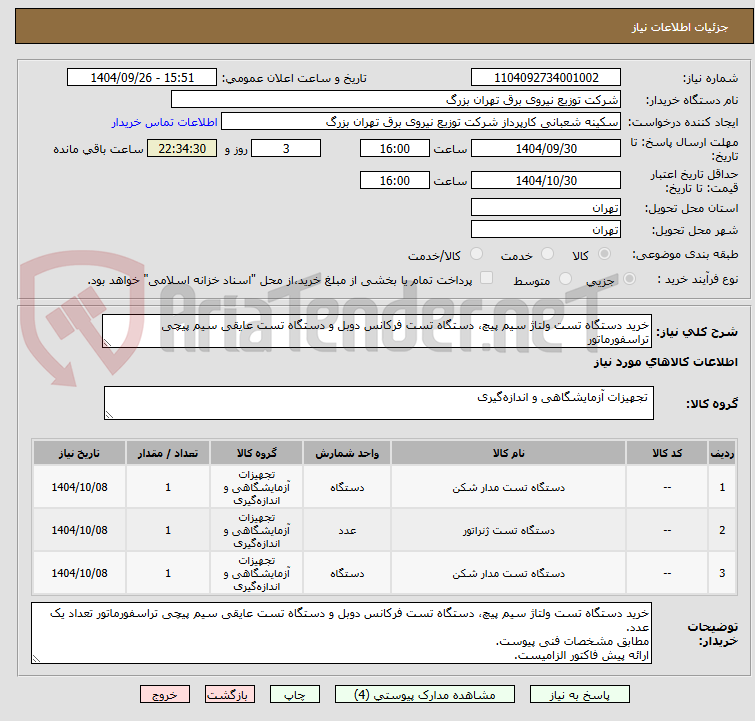
Task: Click the تاریخ نیاز column header
Action: pos(79,453)
